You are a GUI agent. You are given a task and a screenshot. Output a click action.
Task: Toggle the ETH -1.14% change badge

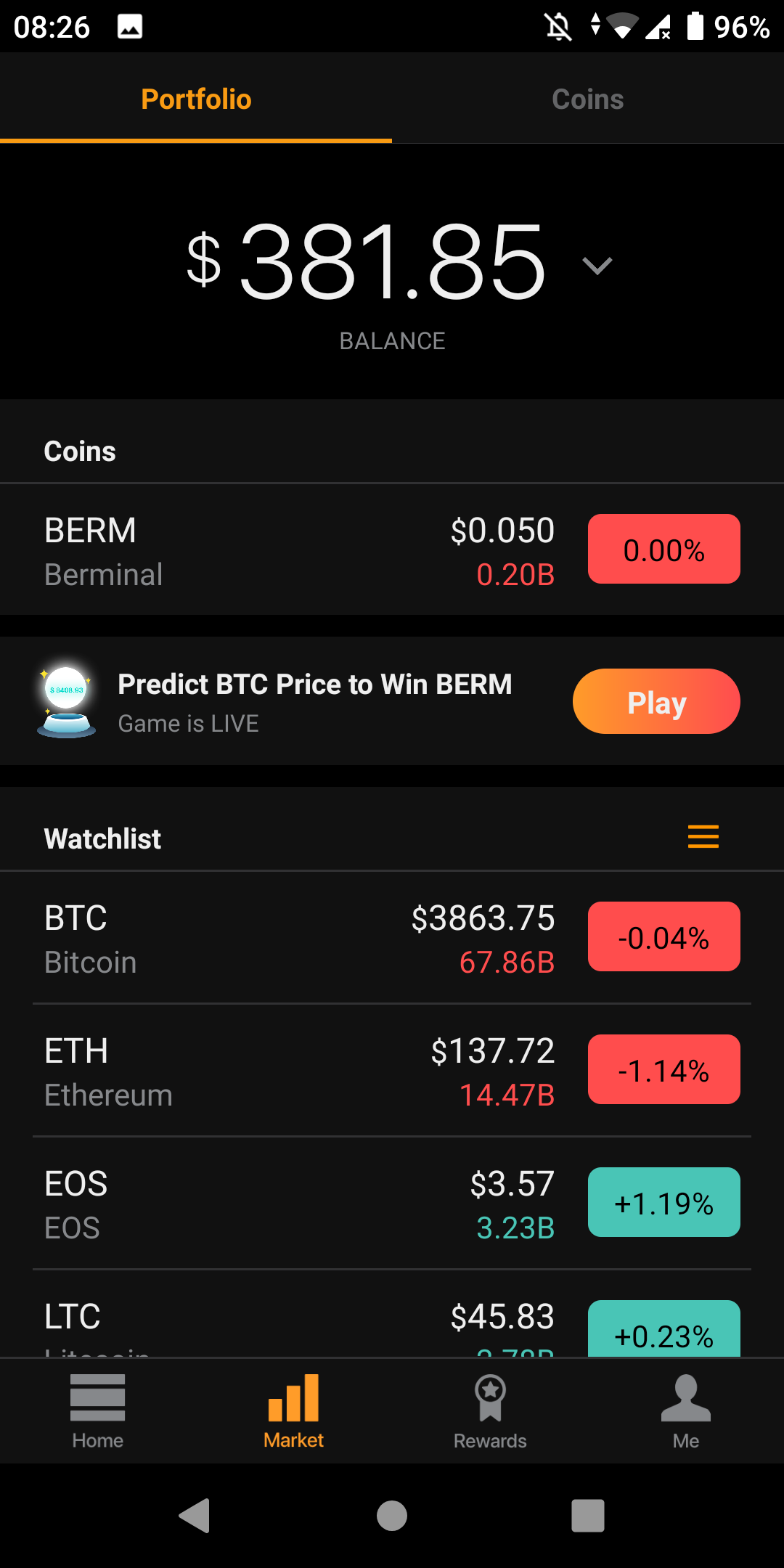point(663,1070)
